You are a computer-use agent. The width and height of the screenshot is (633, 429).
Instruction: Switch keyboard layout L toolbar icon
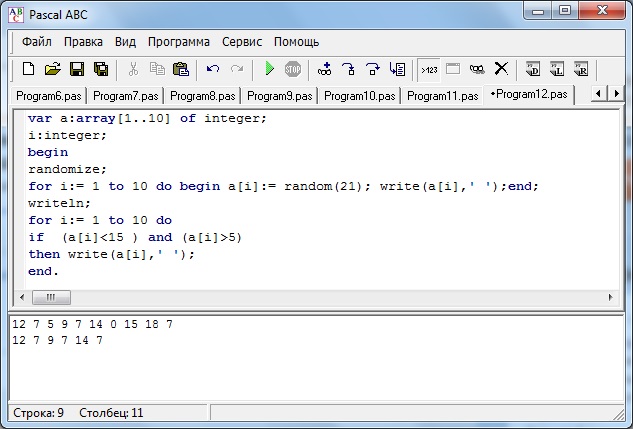(x=557, y=69)
